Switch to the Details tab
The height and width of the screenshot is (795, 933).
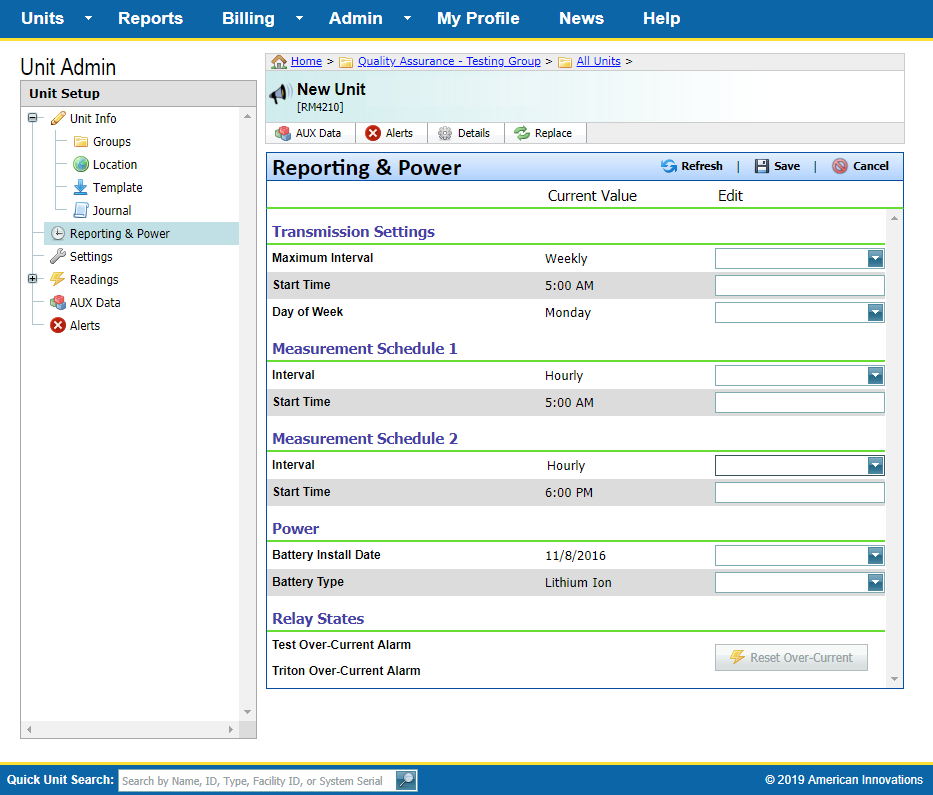pos(464,133)
